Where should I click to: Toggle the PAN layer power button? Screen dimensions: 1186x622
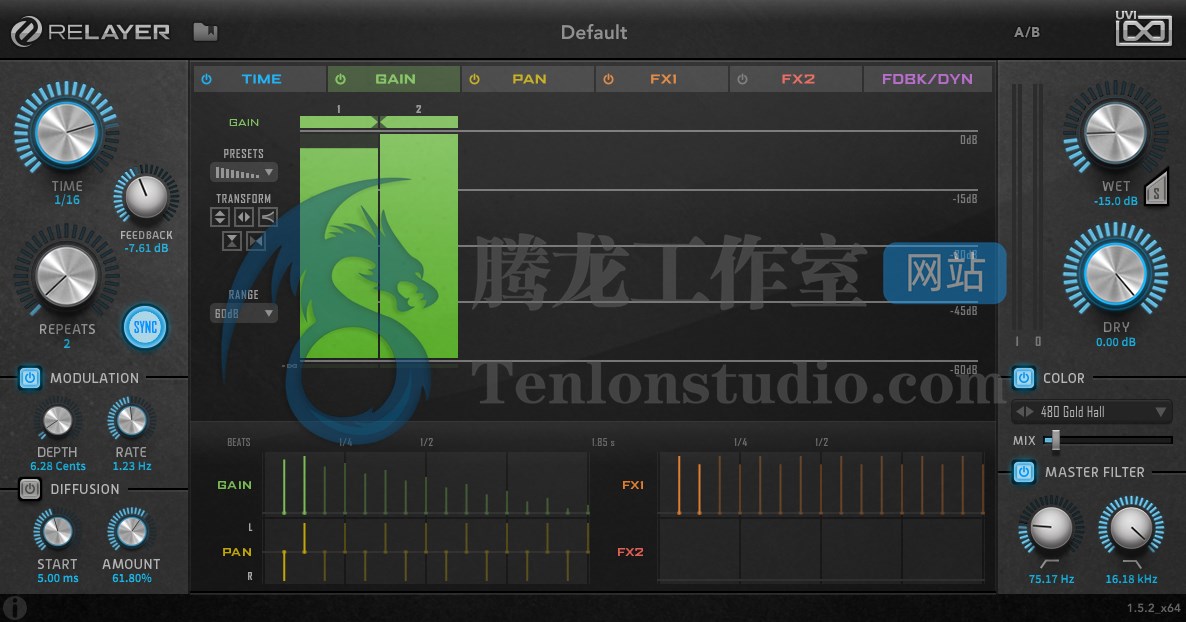point(474,79)
